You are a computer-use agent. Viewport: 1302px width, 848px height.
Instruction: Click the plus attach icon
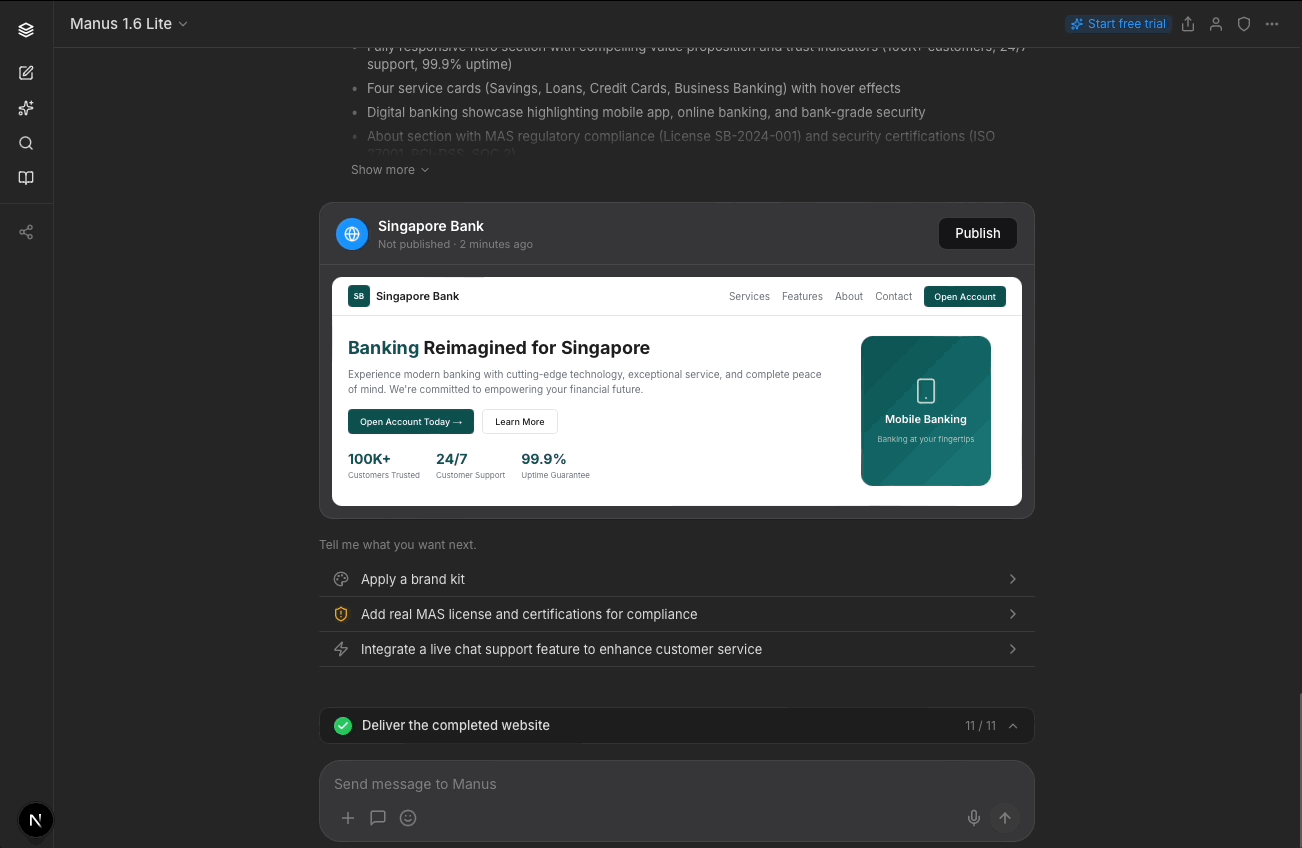point(348,818)
